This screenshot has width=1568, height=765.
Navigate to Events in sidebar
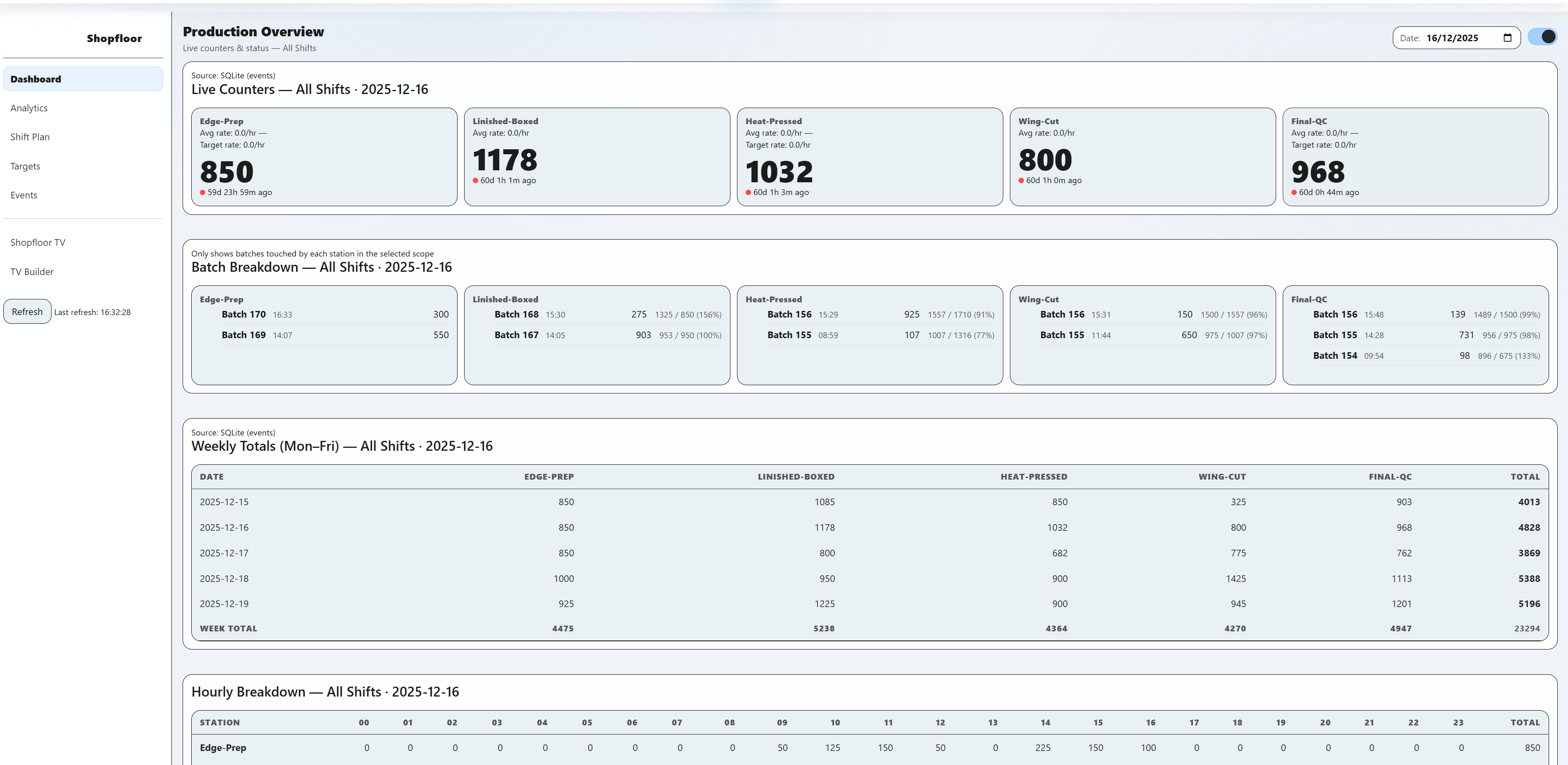[x=24, y=195]
